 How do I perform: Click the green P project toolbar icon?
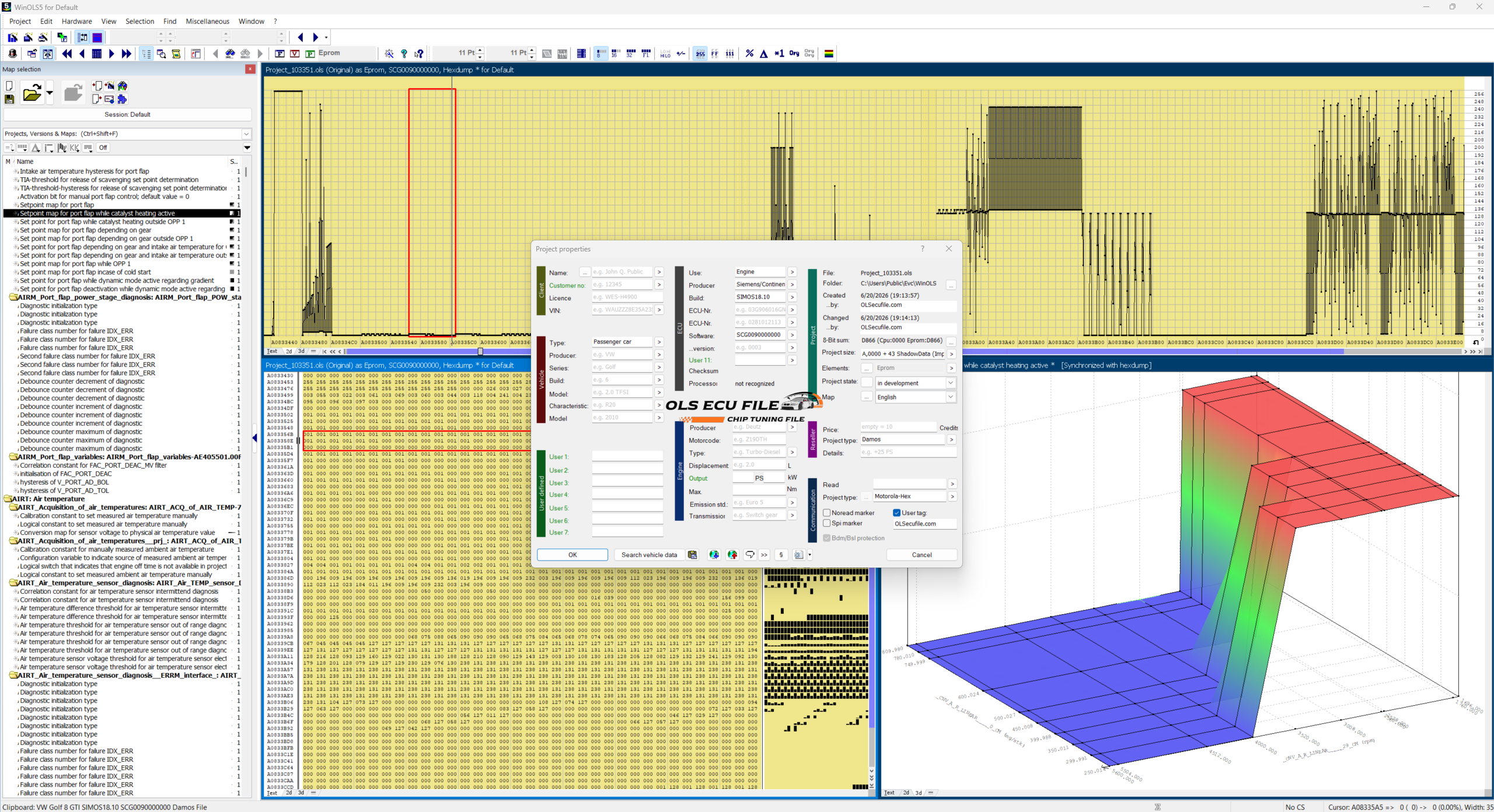click(x=310, y=54)
